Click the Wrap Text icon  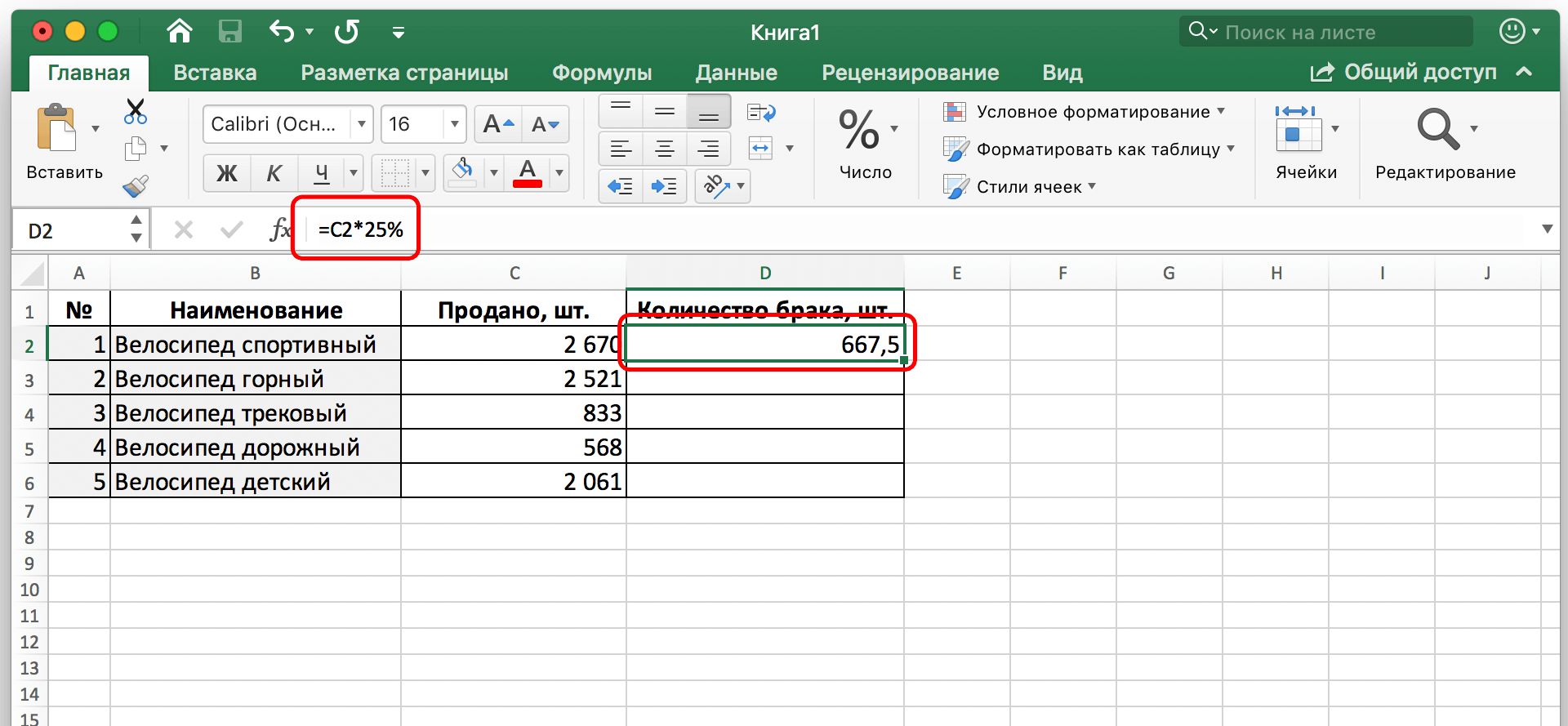[x=761, y=112]
